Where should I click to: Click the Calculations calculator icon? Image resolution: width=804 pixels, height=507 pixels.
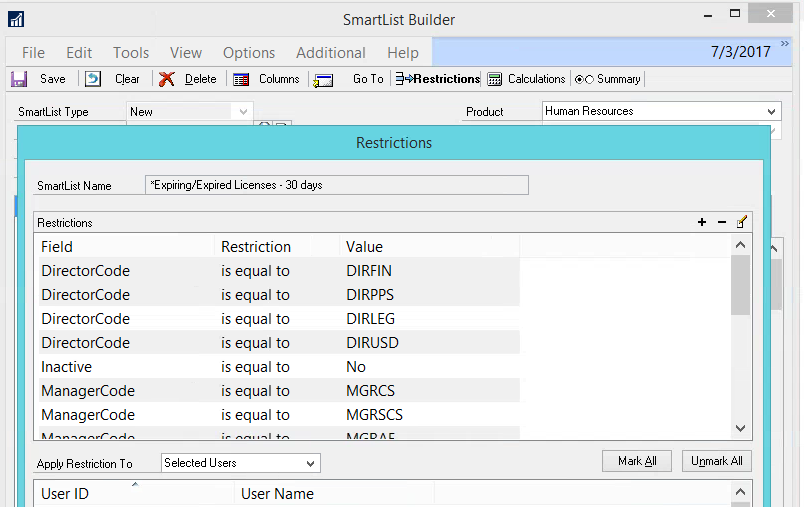point(494,79)
